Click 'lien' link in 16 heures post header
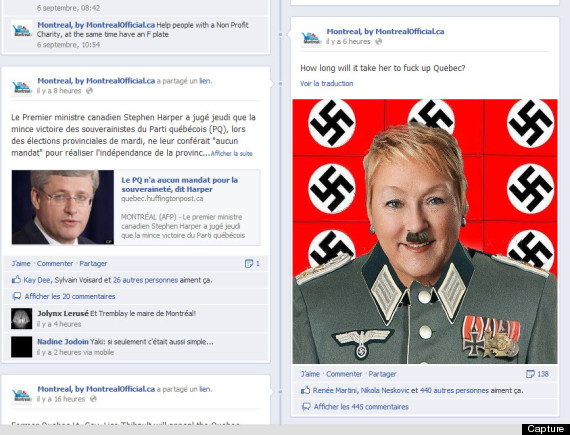 tap(205, 389)
